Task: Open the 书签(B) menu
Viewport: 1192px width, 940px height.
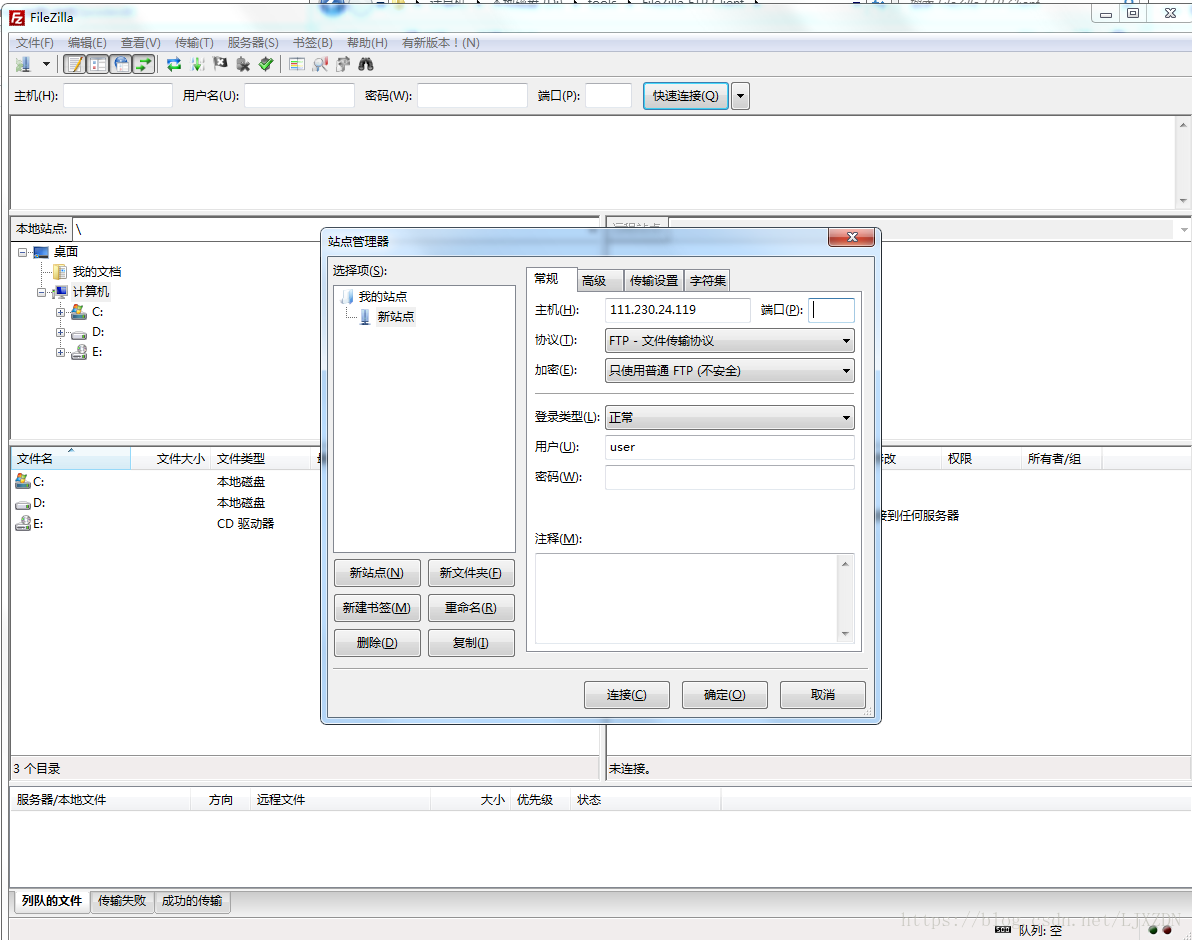Action: (x=313, y=43)
